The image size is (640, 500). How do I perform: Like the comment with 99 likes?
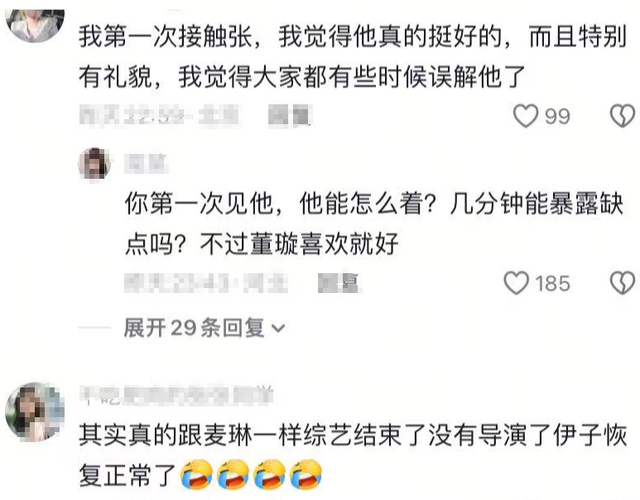pos(525,116)
